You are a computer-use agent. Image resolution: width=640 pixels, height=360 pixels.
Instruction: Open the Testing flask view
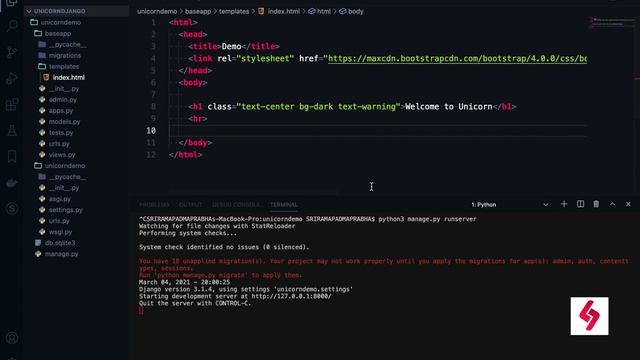tap(12, 131)
